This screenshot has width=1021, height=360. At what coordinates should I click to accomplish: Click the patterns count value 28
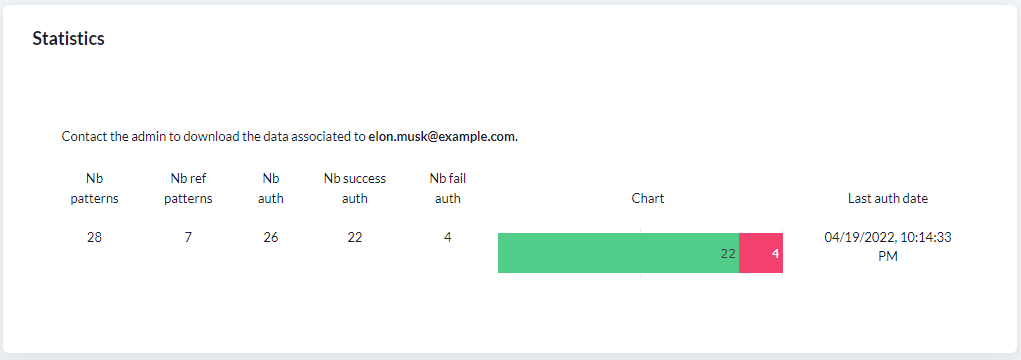click(94, 238)
